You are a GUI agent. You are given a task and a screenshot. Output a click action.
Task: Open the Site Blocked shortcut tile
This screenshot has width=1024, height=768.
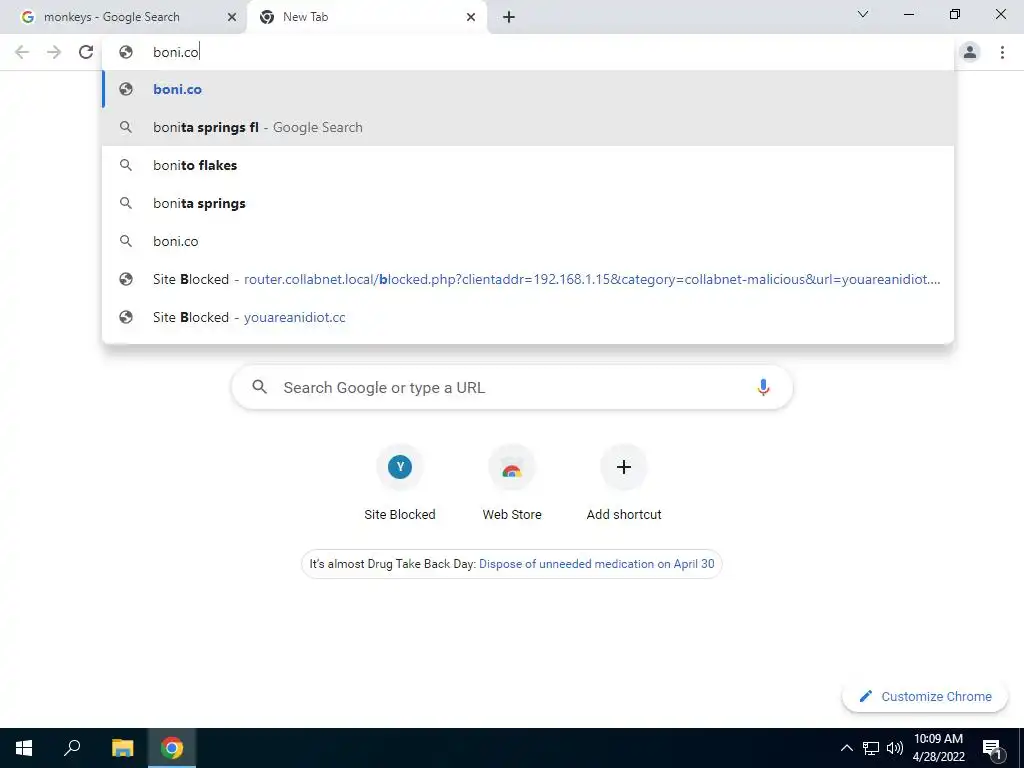400,483
